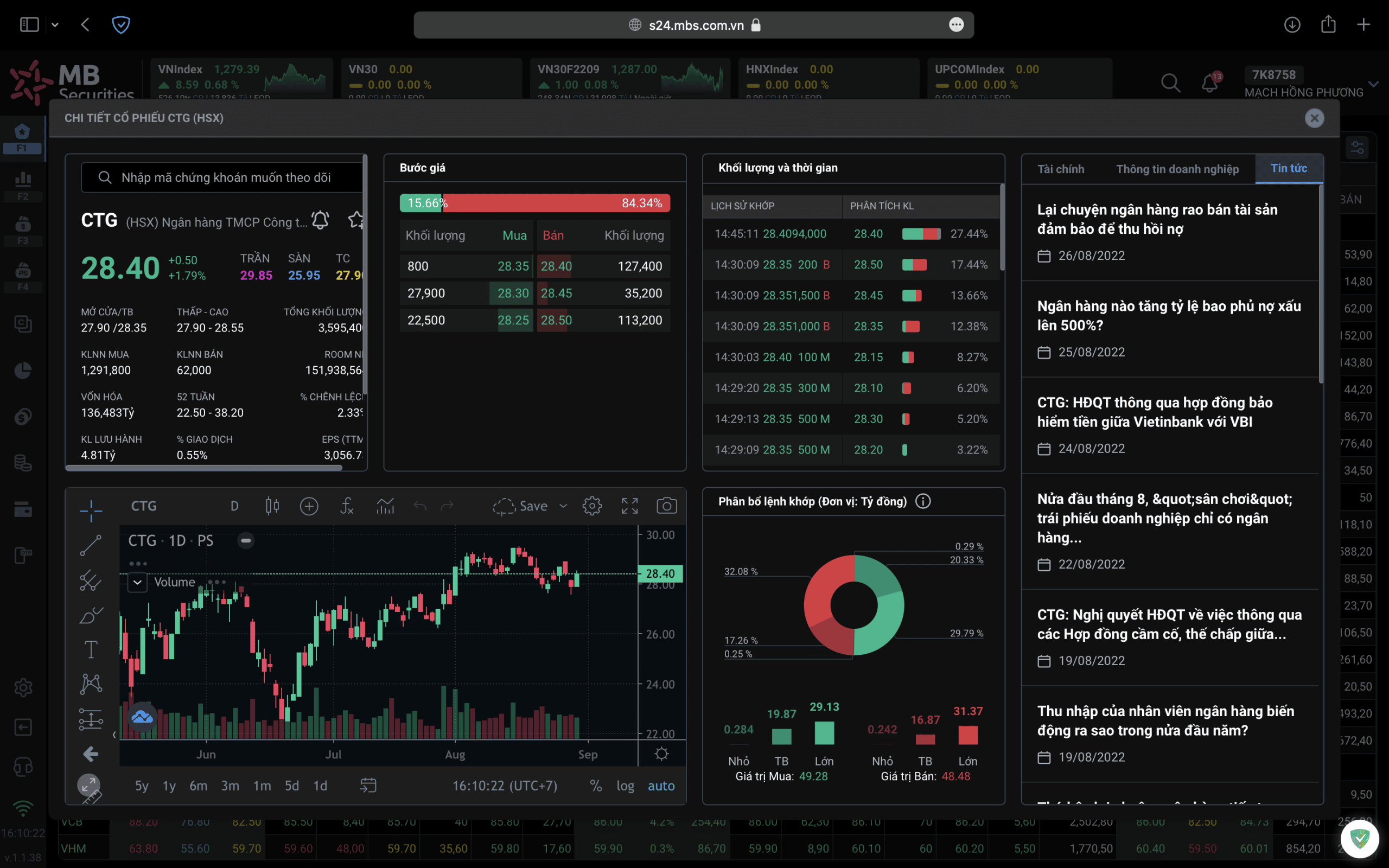The image size is (1389, 868).
Task: Share the page with Safari share icon
Action: (1328, 24)
